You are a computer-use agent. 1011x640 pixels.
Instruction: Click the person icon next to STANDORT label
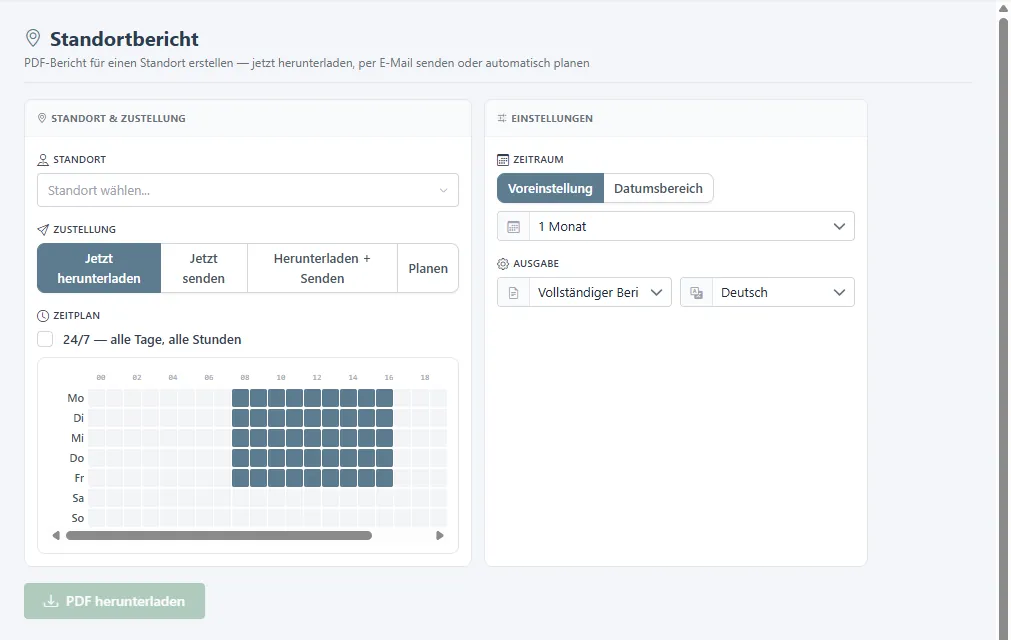click(43, 159)
